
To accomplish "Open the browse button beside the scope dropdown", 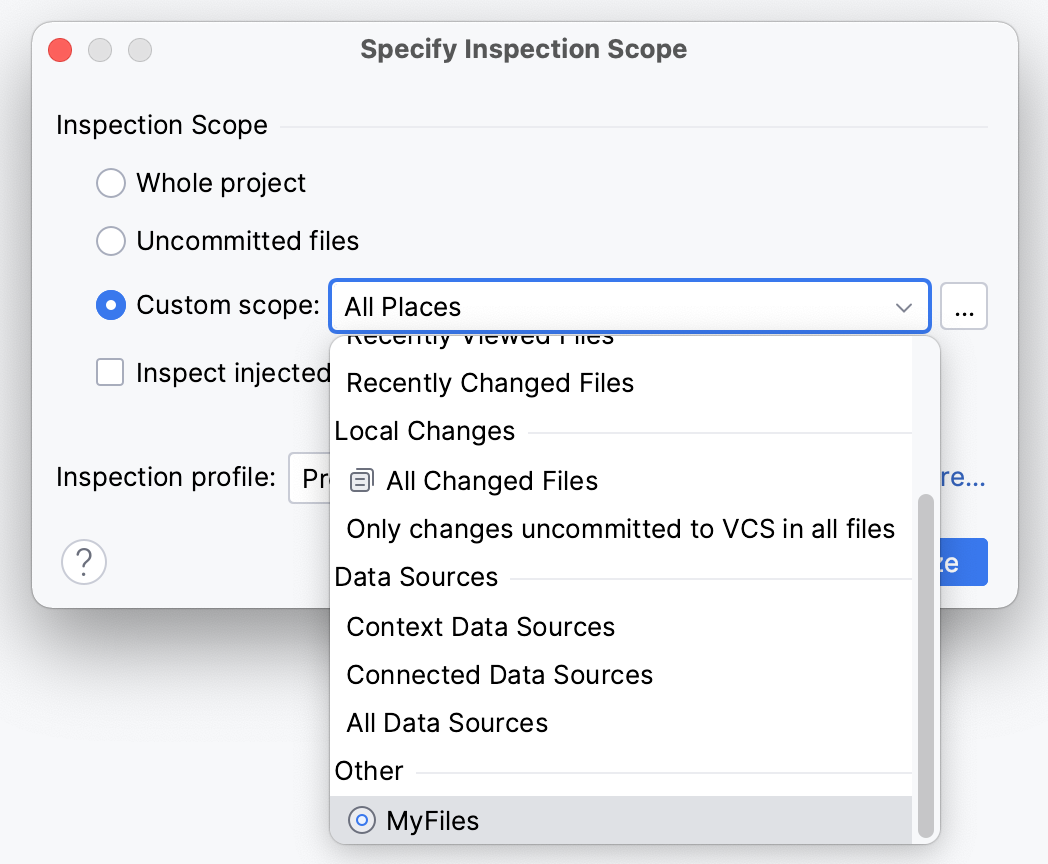I will (963, 306).
